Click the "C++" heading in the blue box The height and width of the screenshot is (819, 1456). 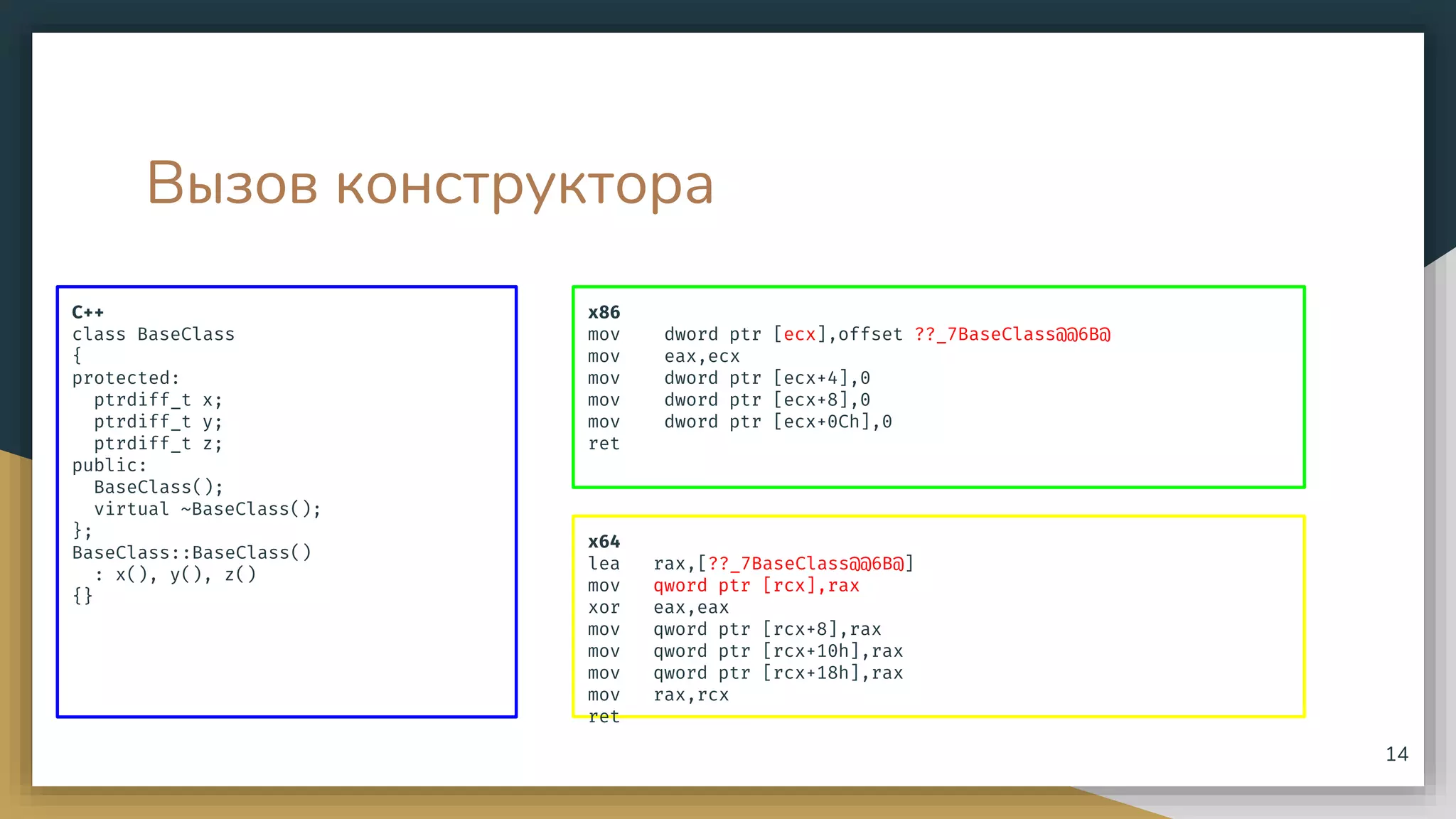coord(88,312)
